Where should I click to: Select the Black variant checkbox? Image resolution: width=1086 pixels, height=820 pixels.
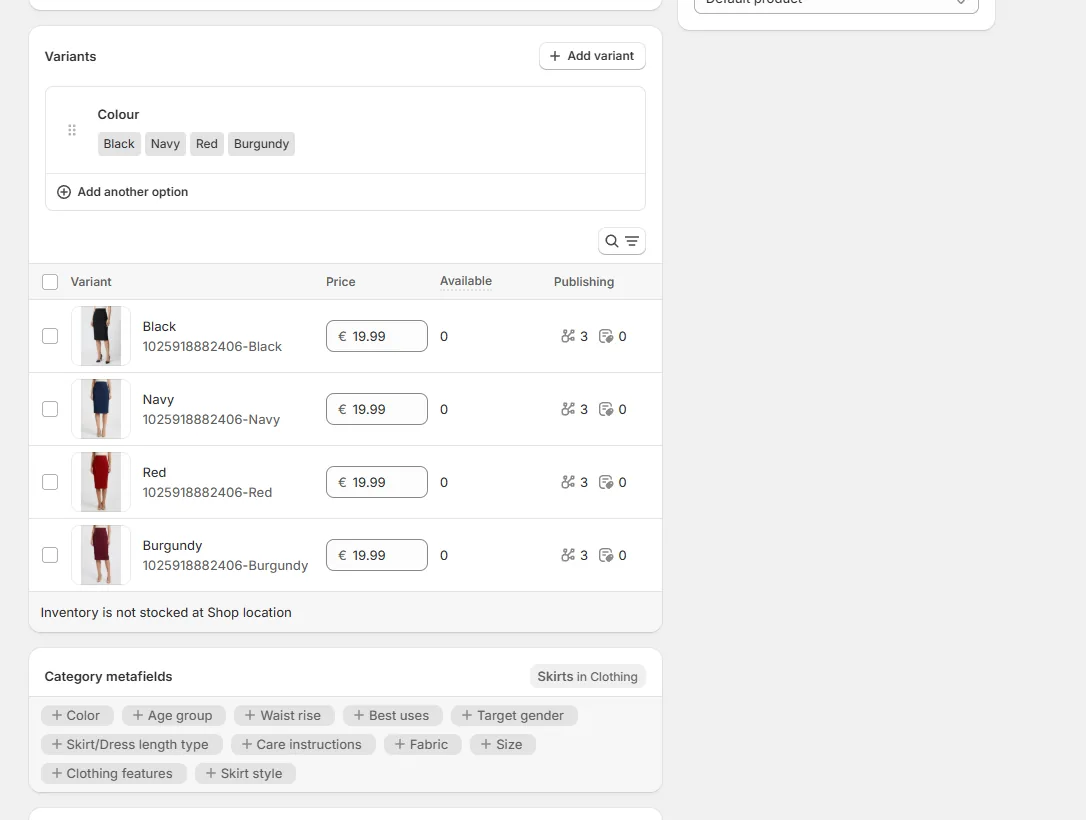point(50,336)
